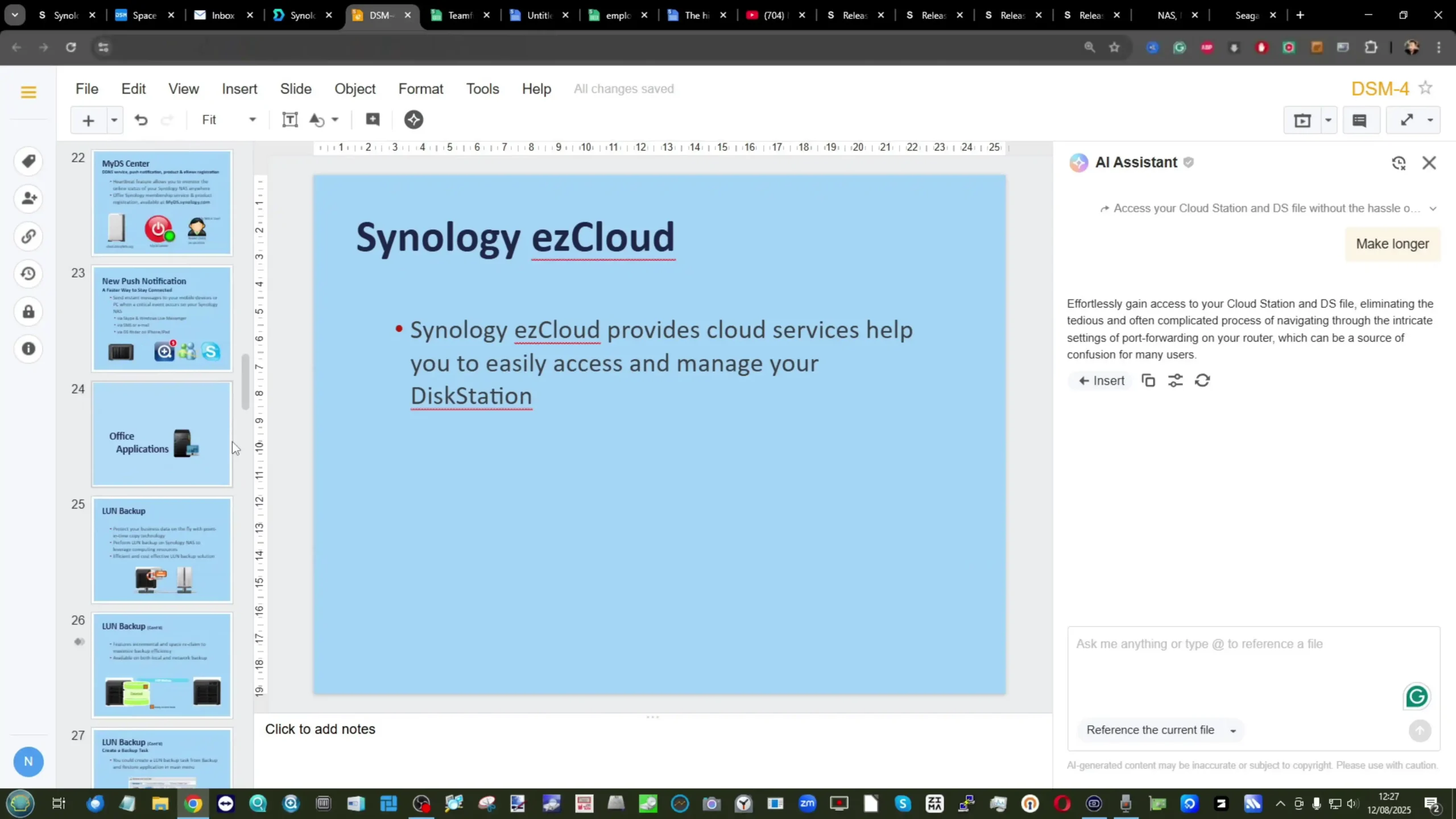The width and height of the screenshot is (1456, 819).
Task: Click the link sidebar icon
Action: pos(28,236)
